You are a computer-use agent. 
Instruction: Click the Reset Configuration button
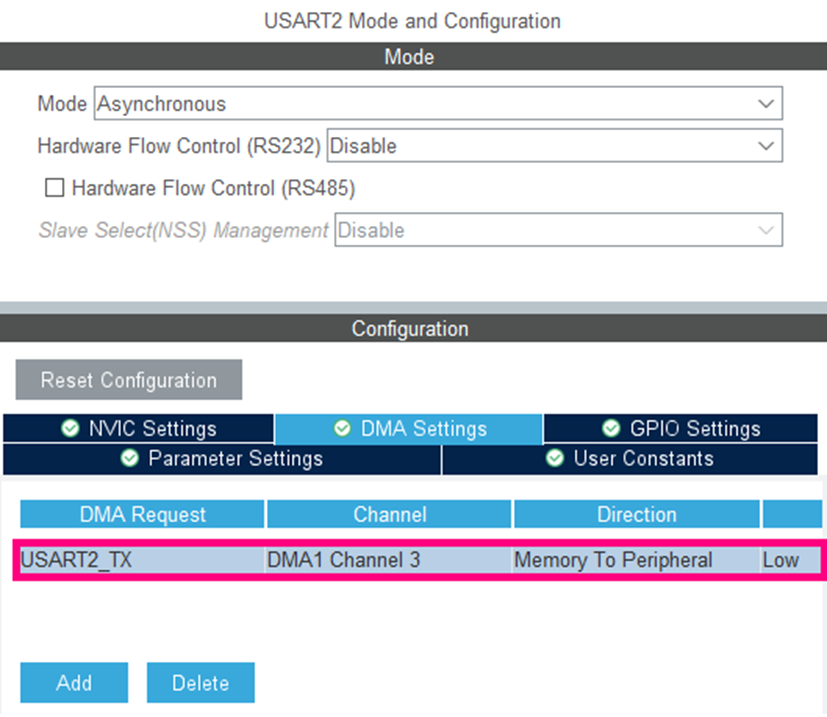tap(128, 380)
